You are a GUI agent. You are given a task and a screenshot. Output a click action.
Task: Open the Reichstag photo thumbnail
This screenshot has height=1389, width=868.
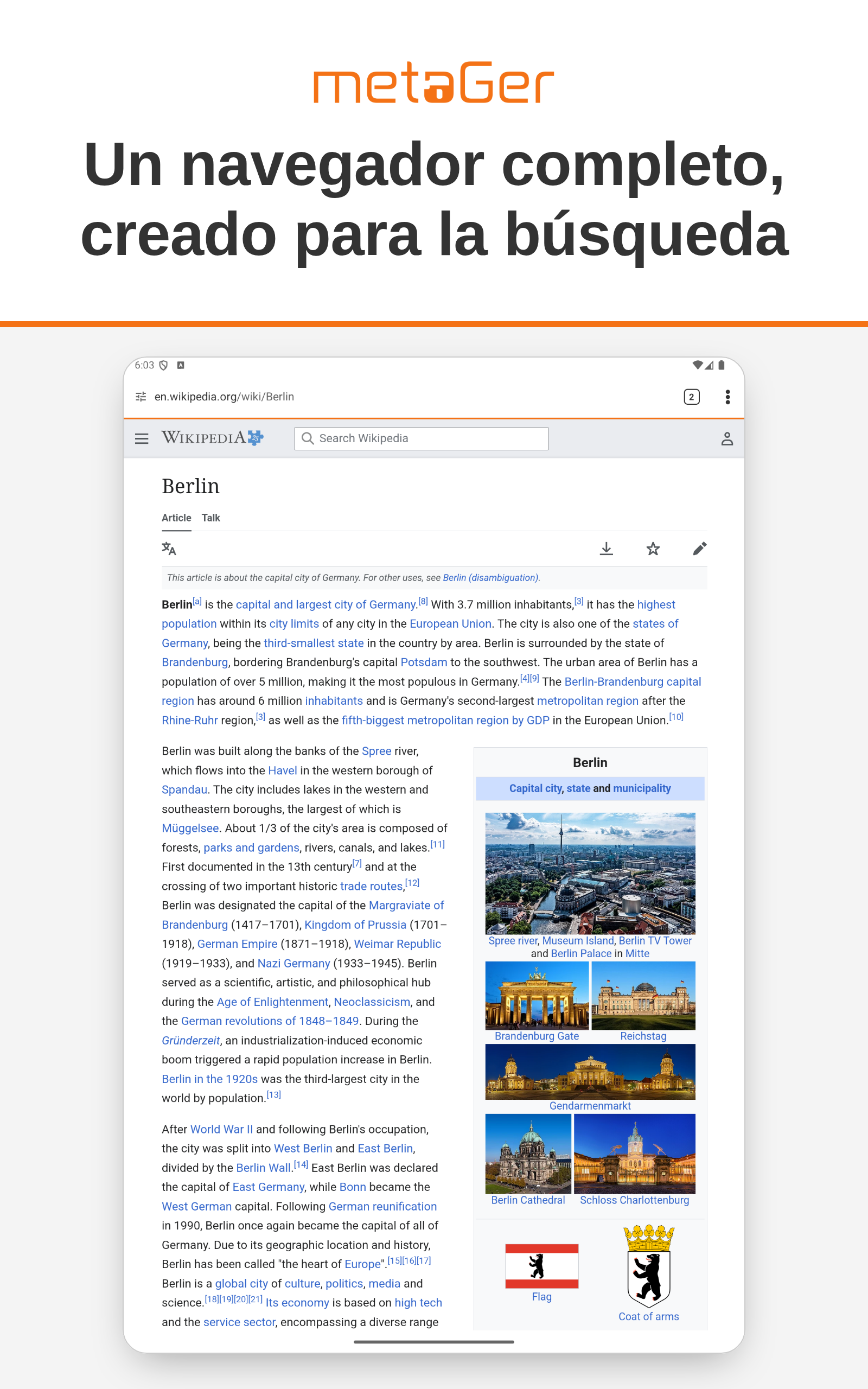pyautogui.click(x=643, y=995)
